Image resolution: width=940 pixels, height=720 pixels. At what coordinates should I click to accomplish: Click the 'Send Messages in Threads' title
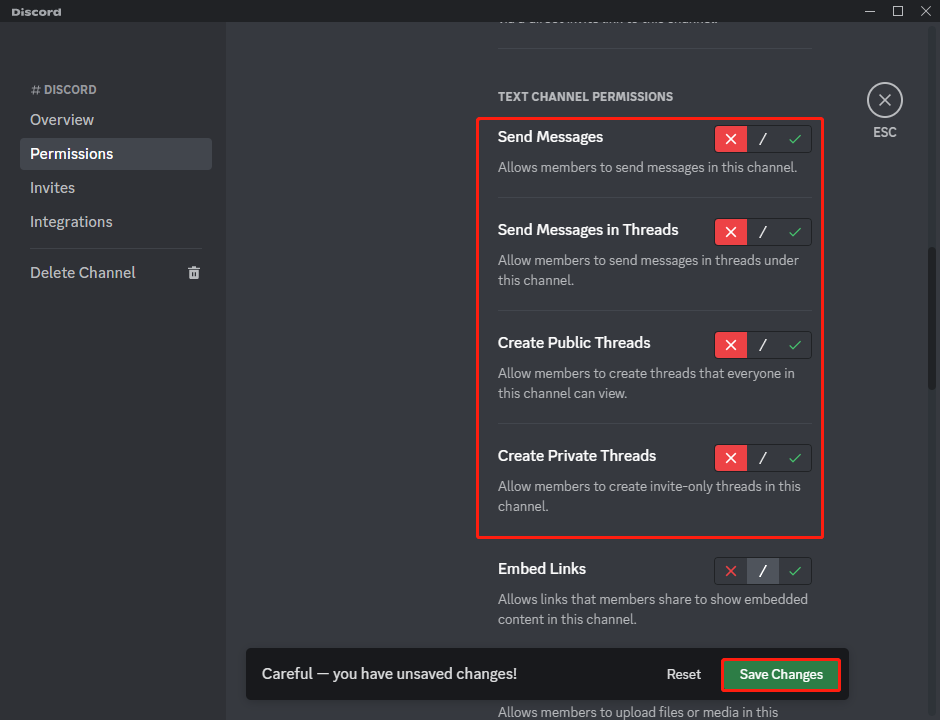[588, 230]
